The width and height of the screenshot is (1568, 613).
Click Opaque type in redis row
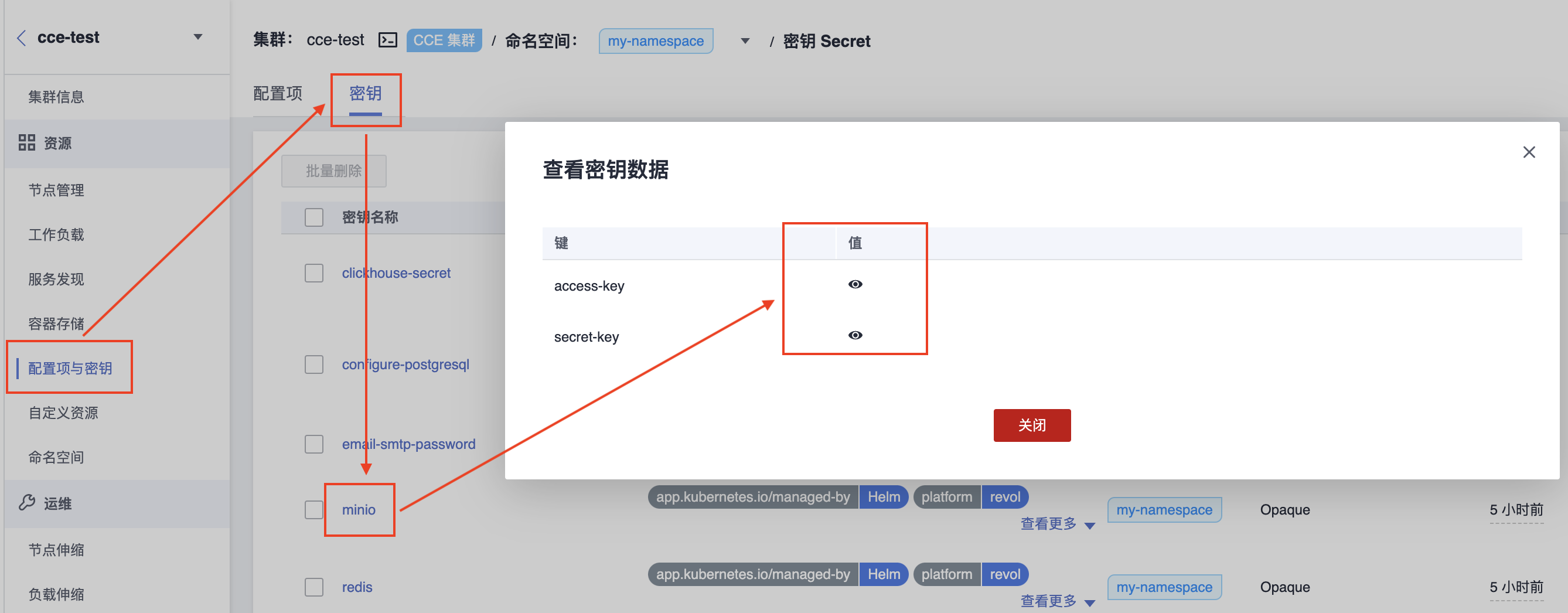[x=1285, y=587]
